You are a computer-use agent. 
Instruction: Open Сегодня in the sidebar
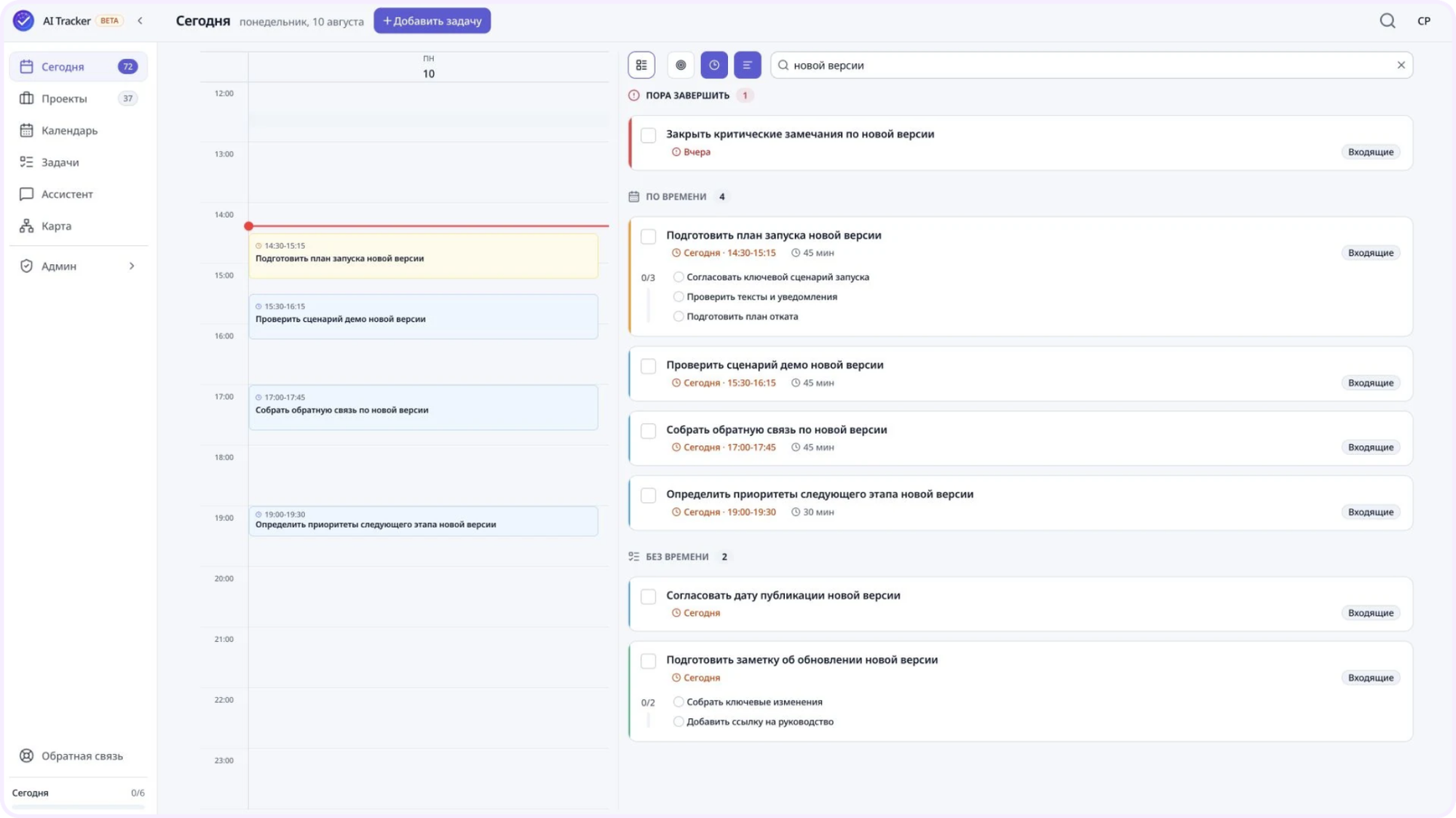pos(79,66)
